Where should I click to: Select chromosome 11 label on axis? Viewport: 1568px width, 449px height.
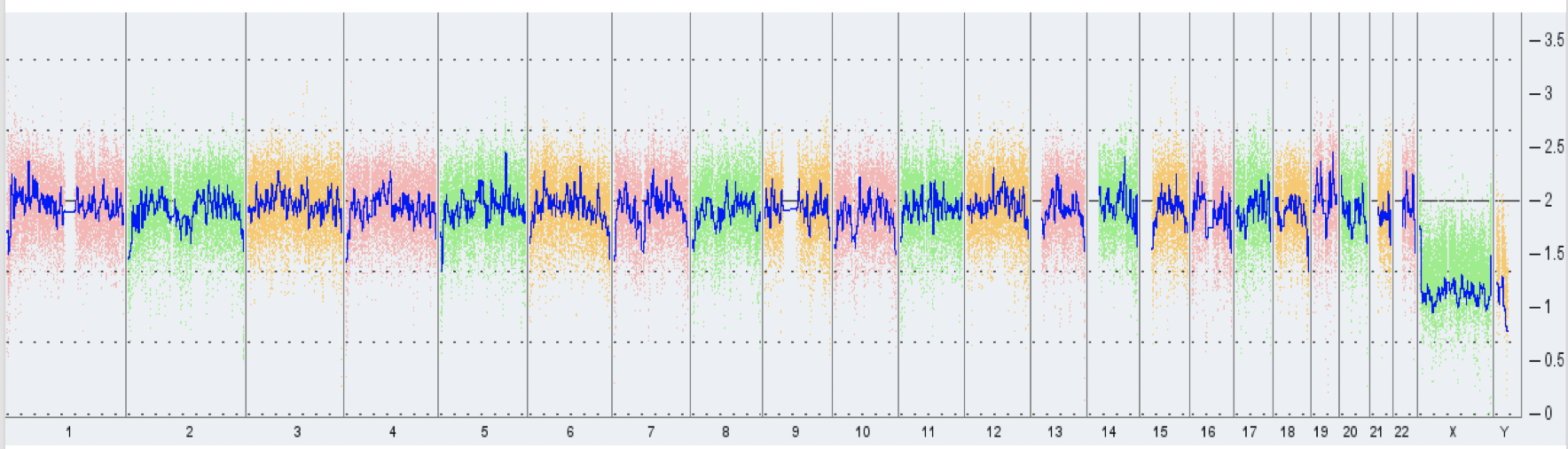[928, 432]
